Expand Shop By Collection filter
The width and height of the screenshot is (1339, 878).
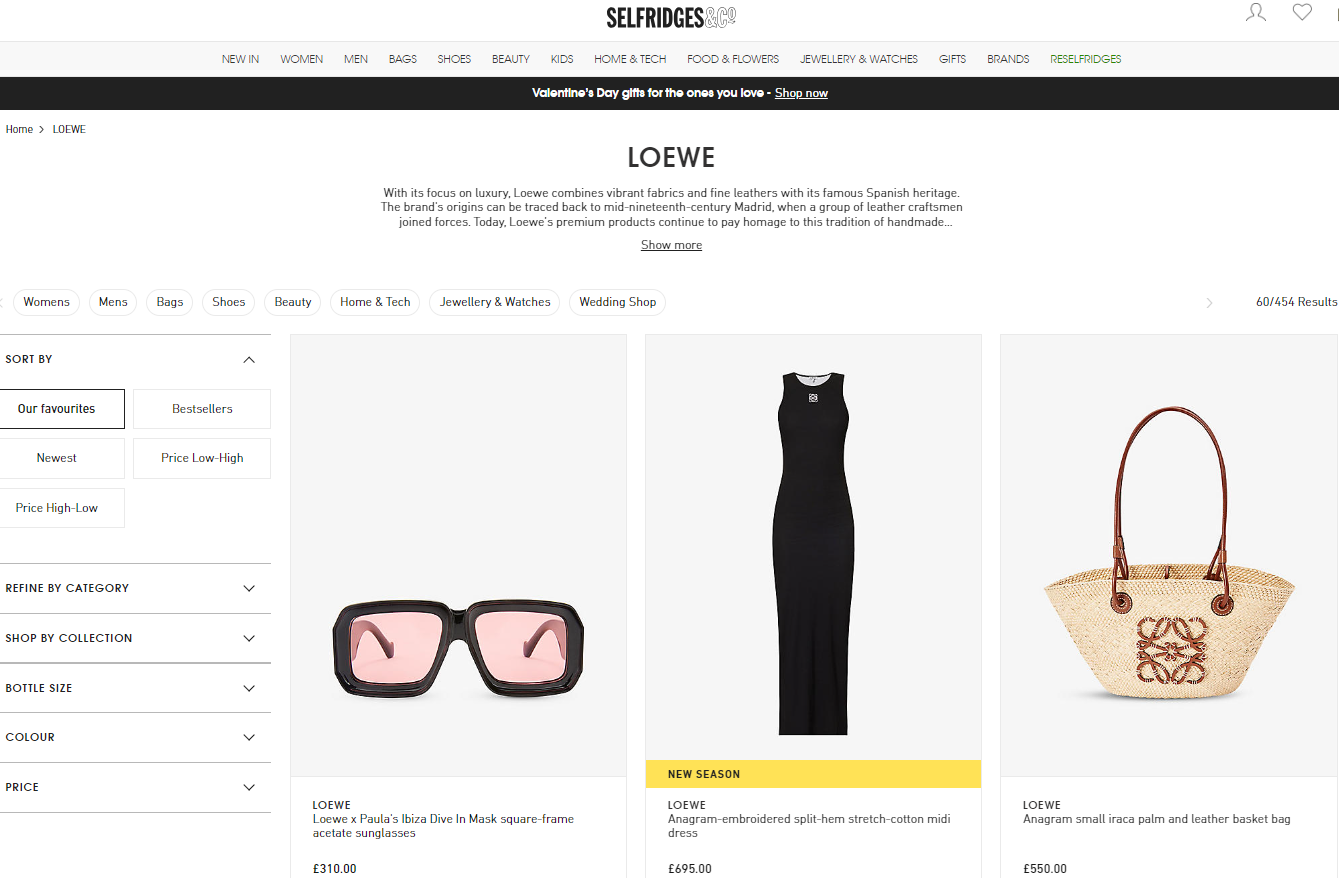click(135, 638)
